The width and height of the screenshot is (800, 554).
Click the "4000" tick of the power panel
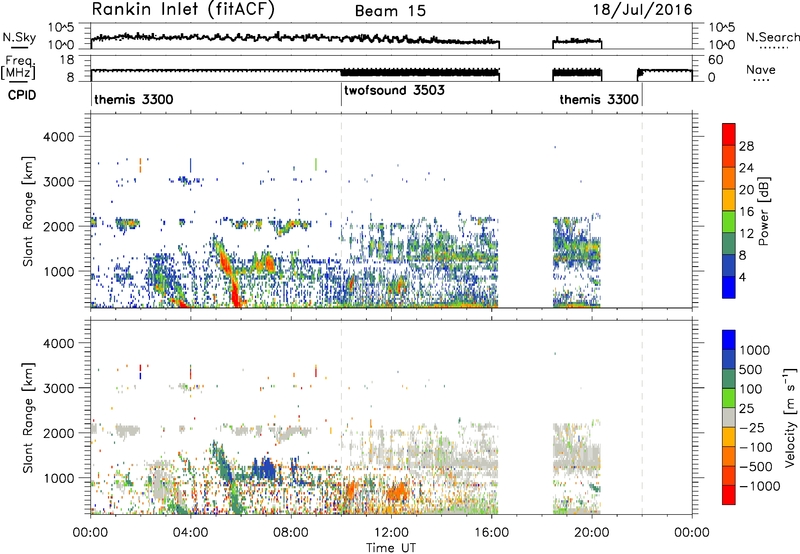58,137
